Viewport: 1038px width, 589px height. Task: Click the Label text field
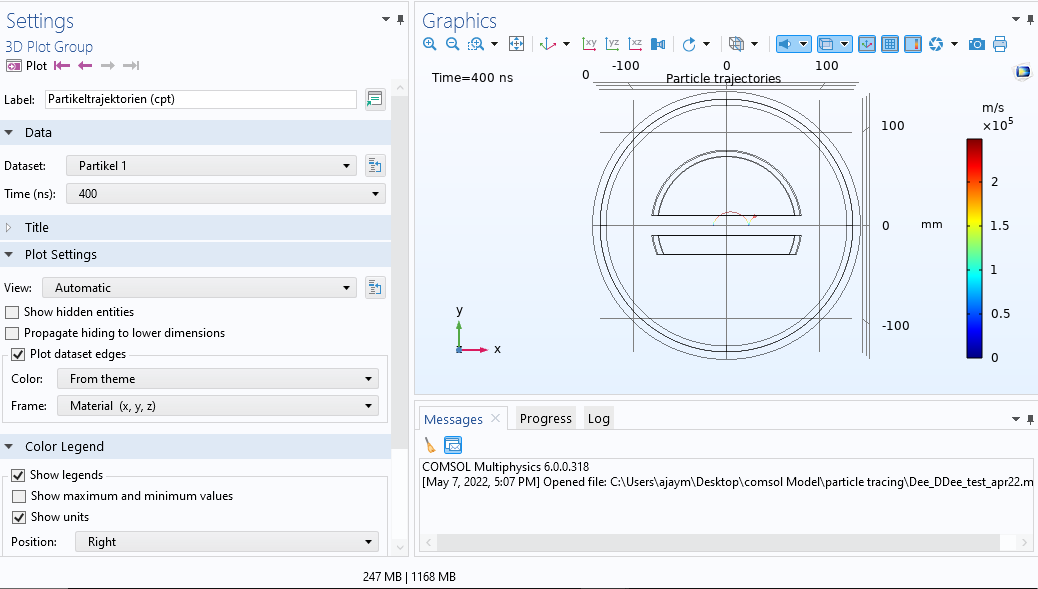(200, 99)
